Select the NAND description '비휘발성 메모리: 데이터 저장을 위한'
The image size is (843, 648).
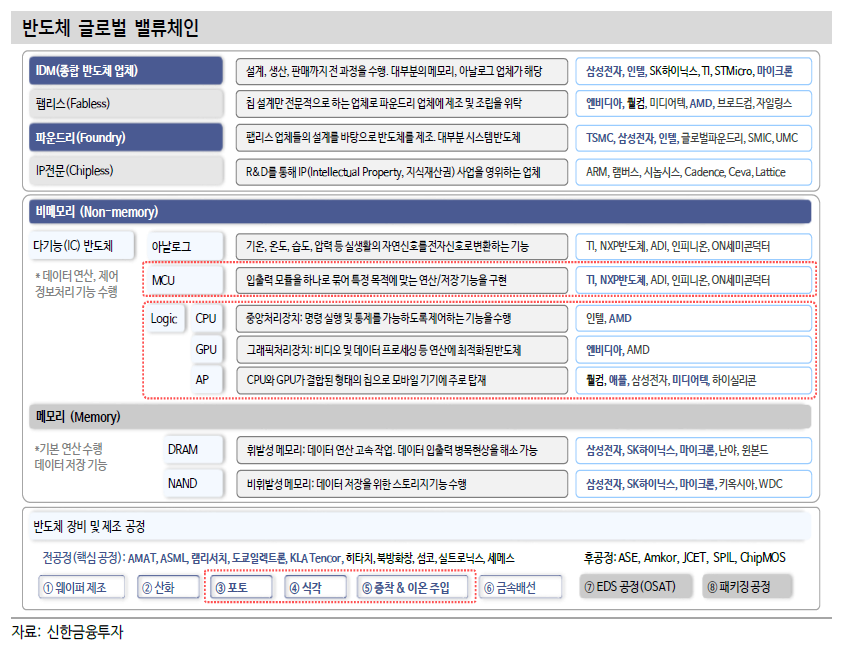[402, 484]
